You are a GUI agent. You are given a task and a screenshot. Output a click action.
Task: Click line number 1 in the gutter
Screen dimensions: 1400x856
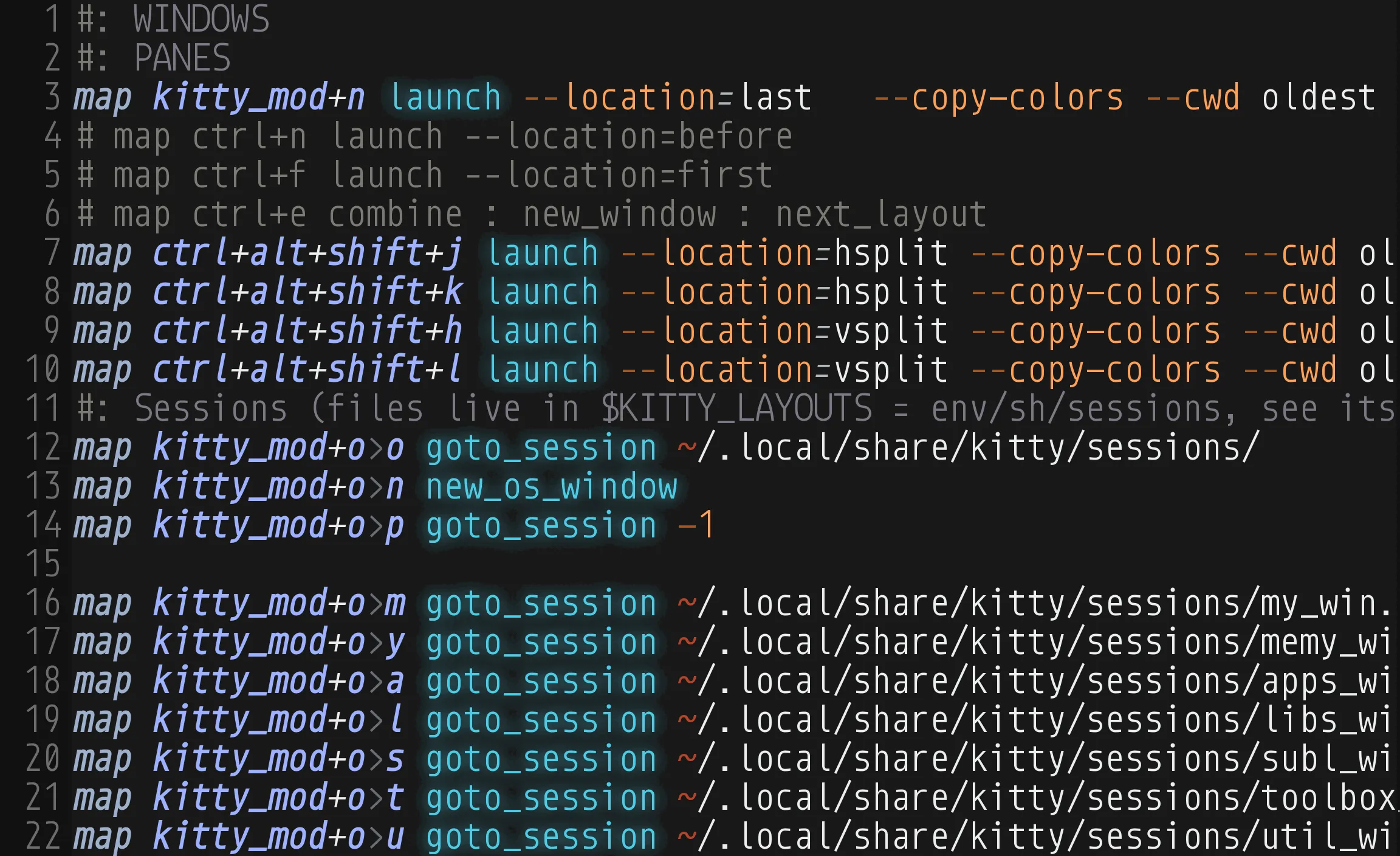tap(53, 19)
